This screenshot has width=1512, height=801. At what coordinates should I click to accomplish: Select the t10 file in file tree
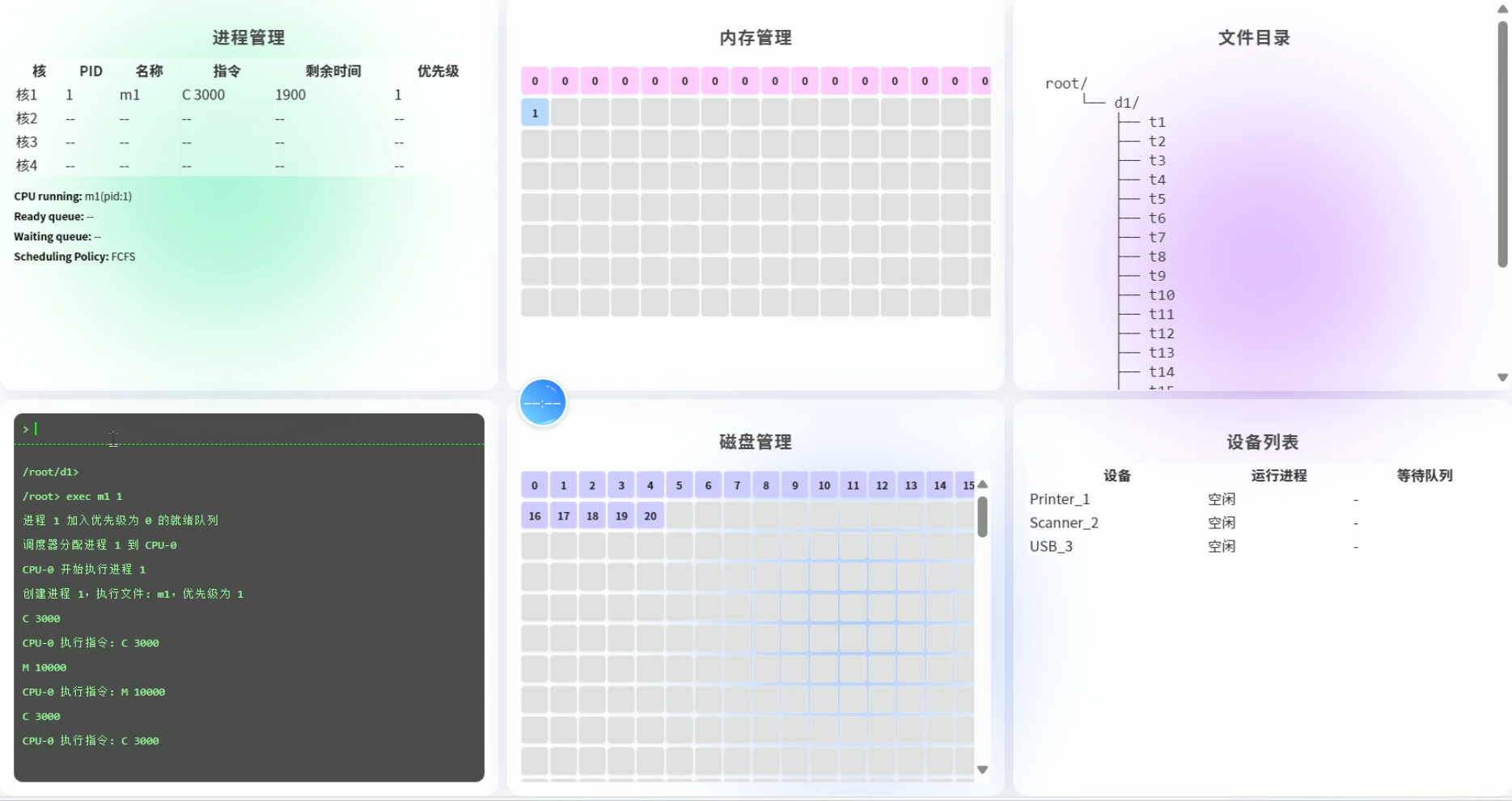(x=1161, y=295)
